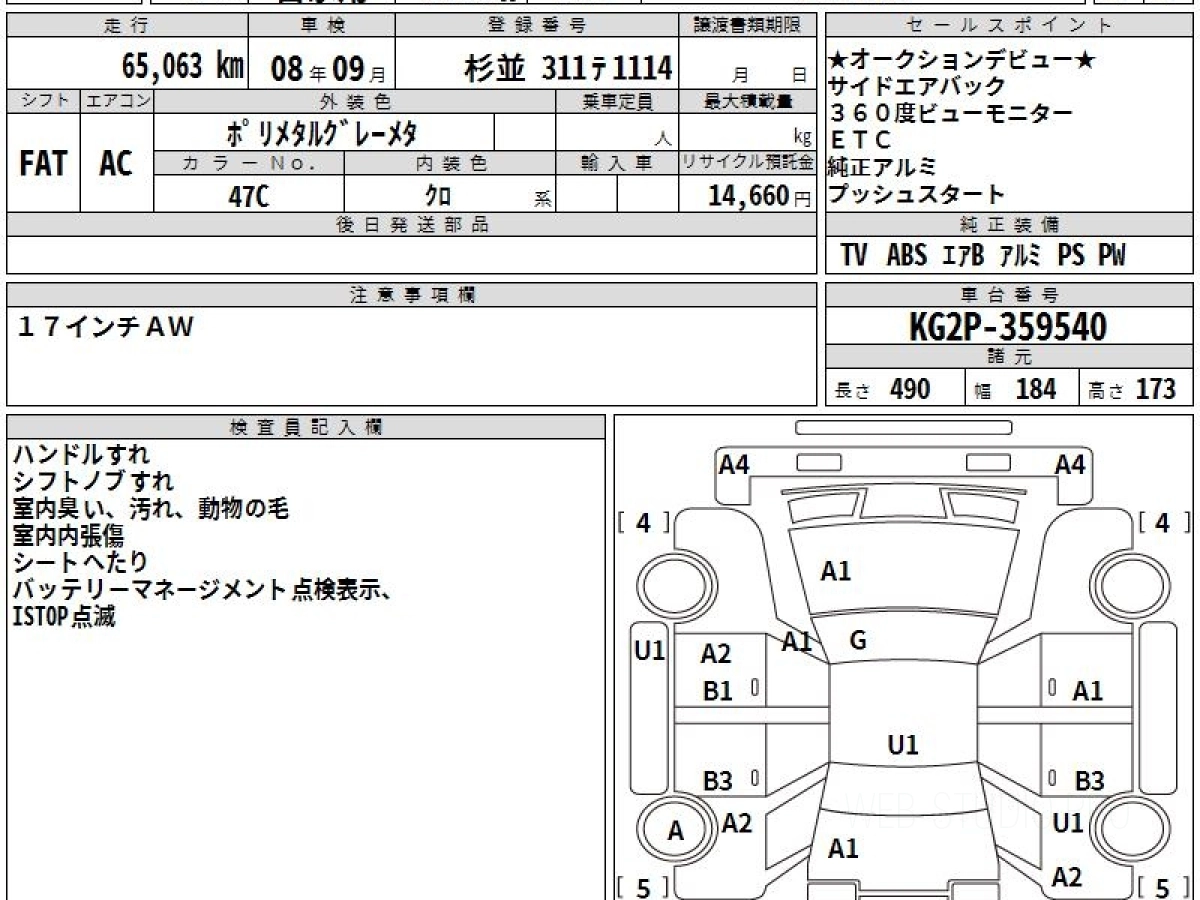Image resolution: width=1200 pixels, height=900 pixels.
Task: Click registration number 杉並 311テ1114
Action: 568,67
